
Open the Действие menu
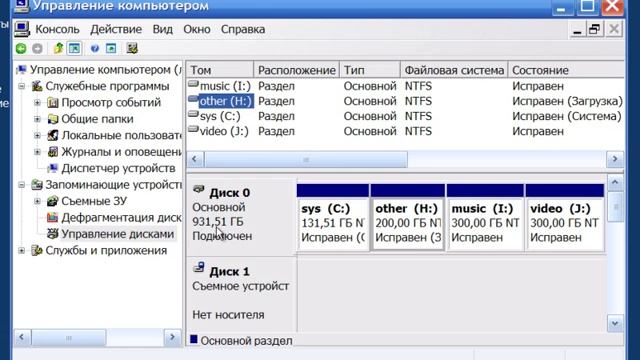click(116, 29)
